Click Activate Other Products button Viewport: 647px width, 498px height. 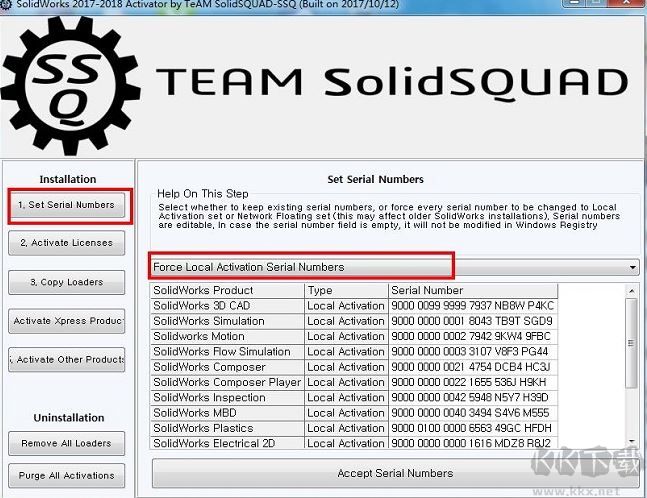pos(66,360)
